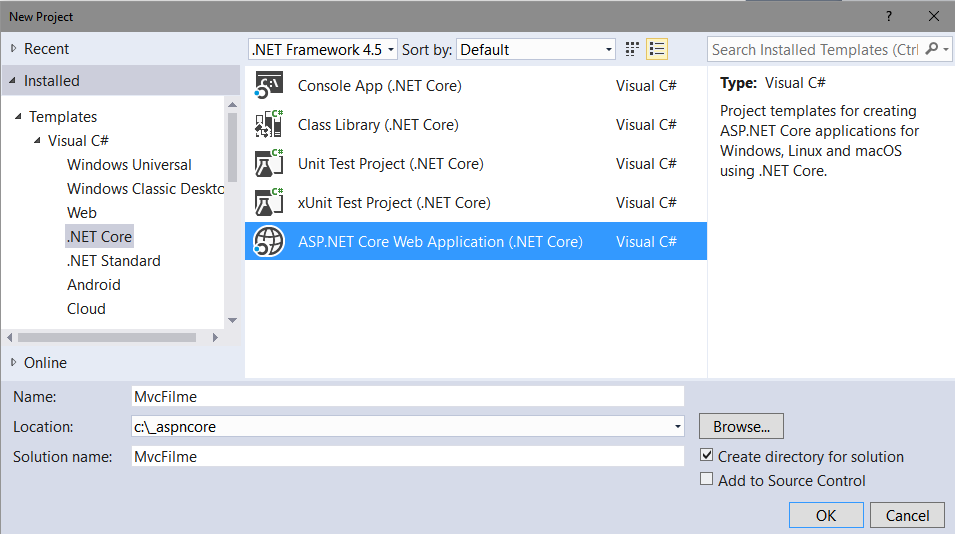Open the search options dropdown arrow
955x534 pixels.
tap(945, 49)
